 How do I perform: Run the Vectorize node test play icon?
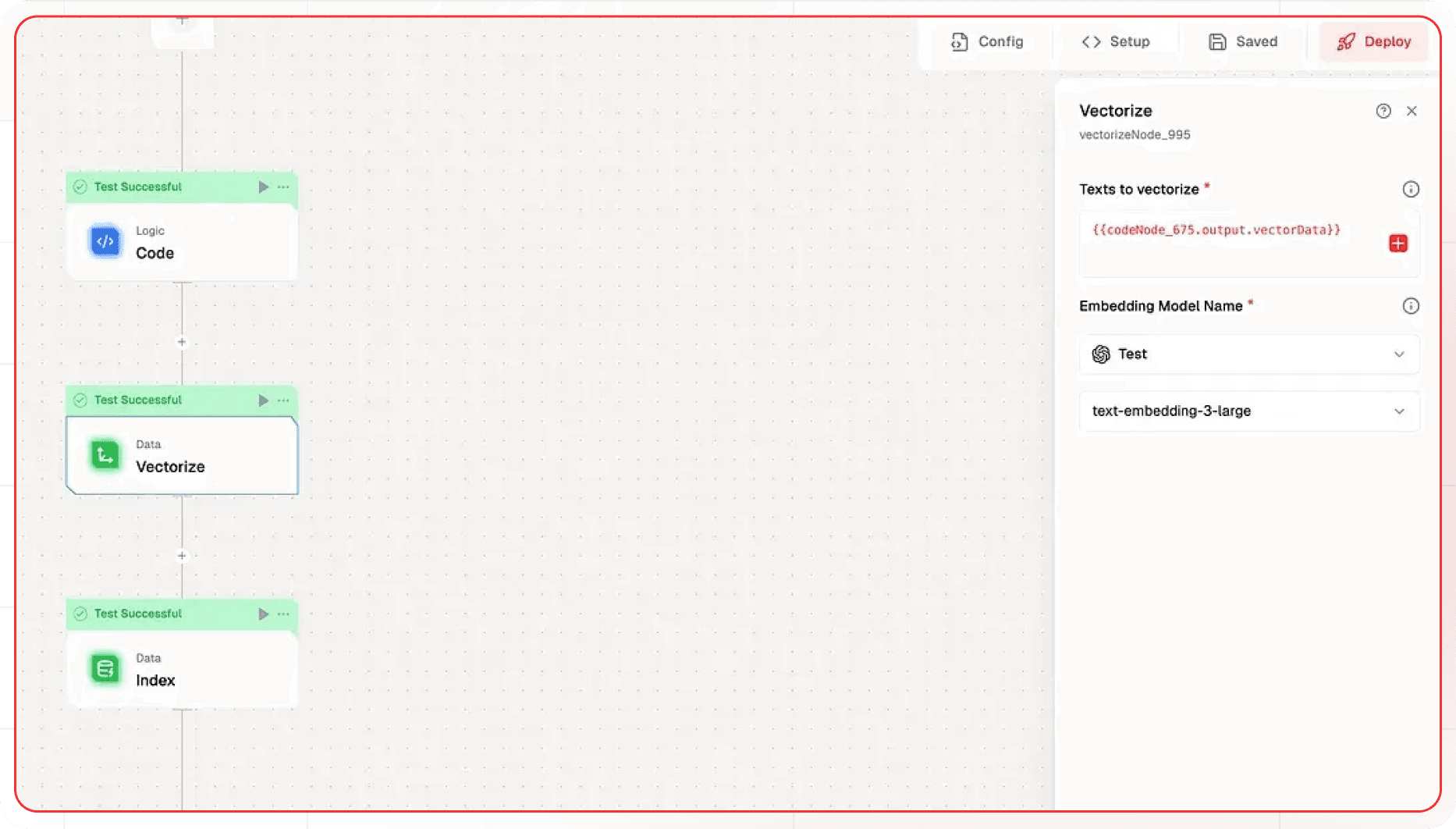pyautogui.click(x=264, y=400)
